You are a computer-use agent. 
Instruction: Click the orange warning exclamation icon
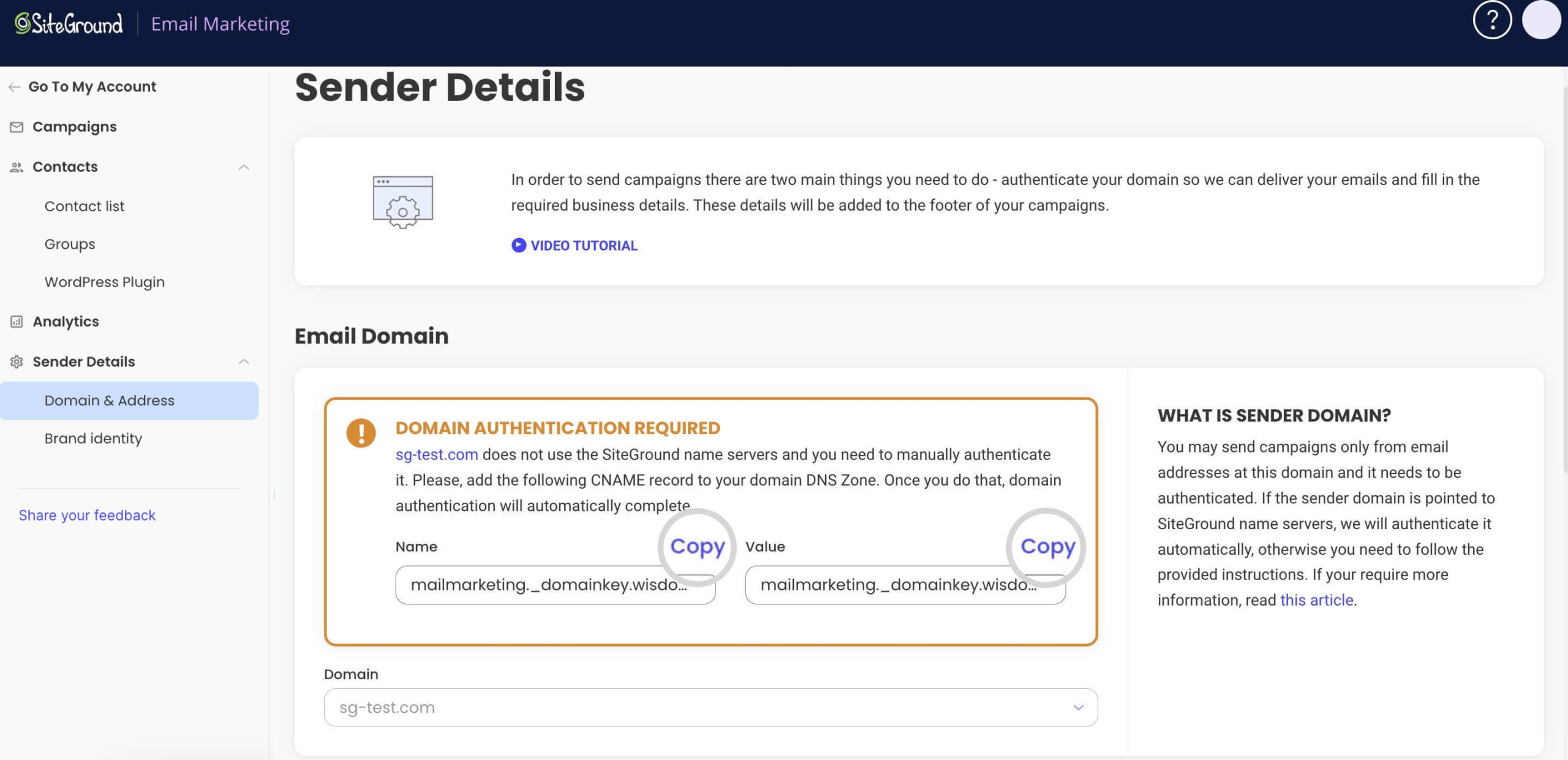click(361, 433)
